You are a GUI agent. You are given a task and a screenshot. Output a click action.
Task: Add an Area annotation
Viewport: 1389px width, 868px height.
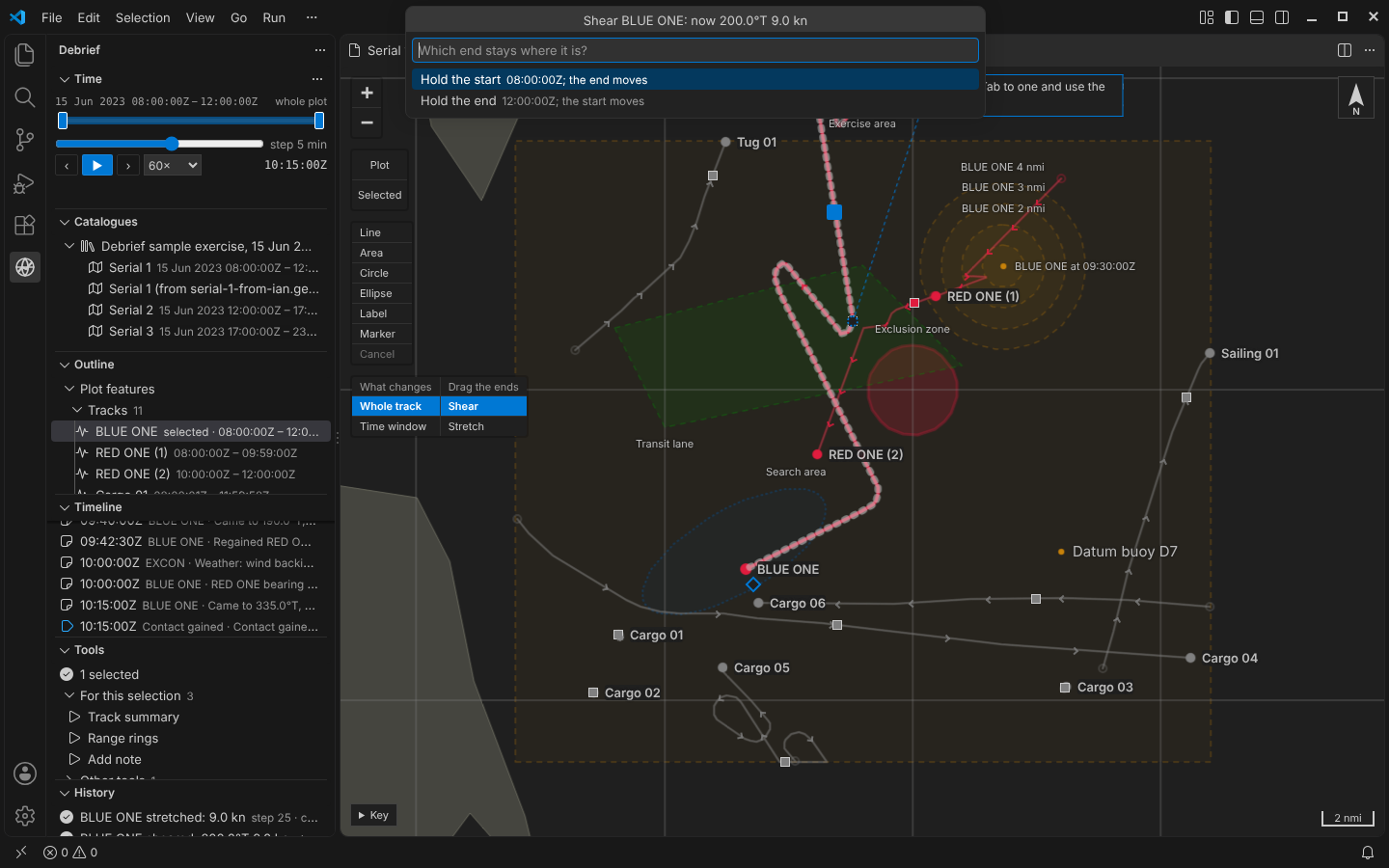pos(381,253)
